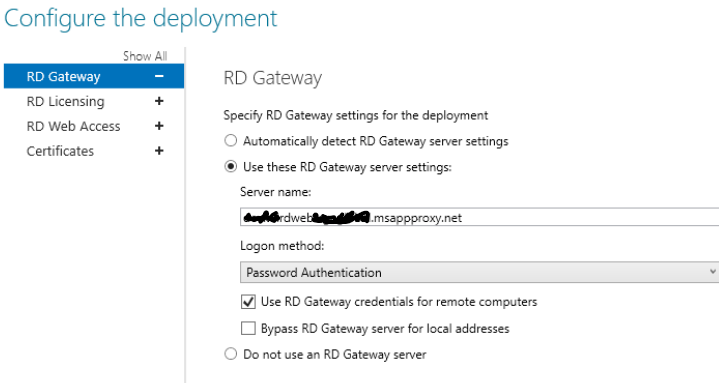The image size is (719, 383).
Task: Expand RD Licensing plus icon
Action: 159,101
